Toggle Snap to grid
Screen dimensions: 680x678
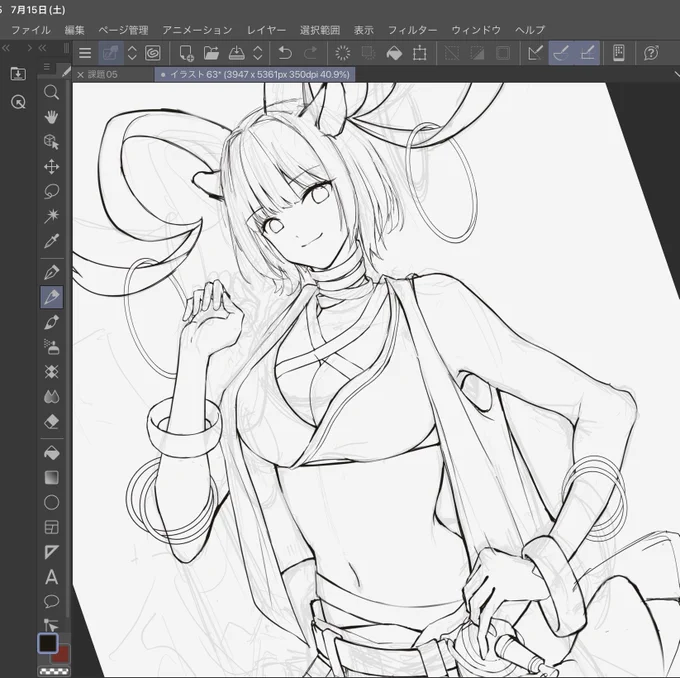[587, 53]
